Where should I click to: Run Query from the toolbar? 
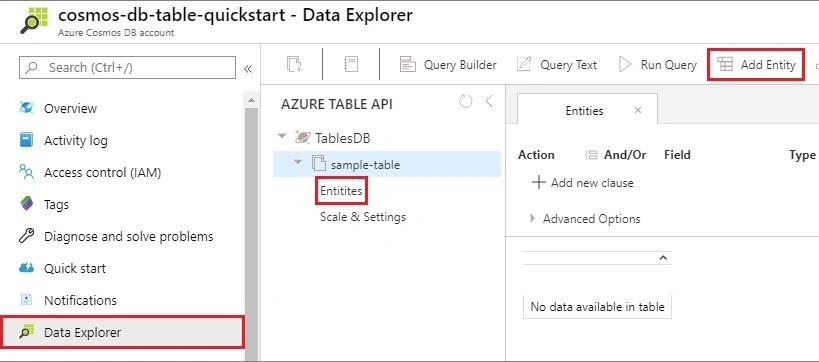[658, 65]
